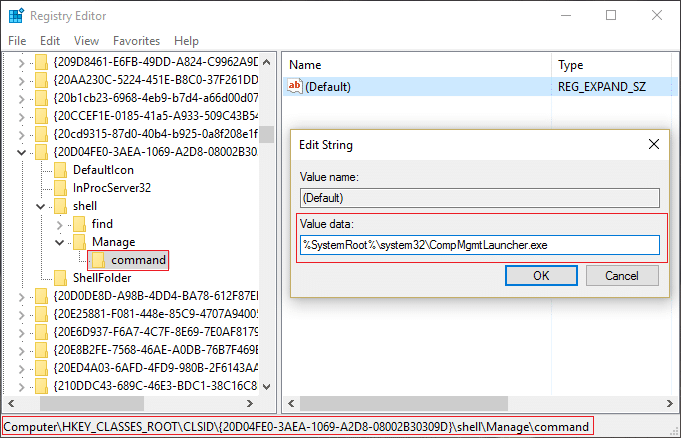681x438 pixels.
Task: Click the tree pane scroll right arrow
Action: point(250,404)
